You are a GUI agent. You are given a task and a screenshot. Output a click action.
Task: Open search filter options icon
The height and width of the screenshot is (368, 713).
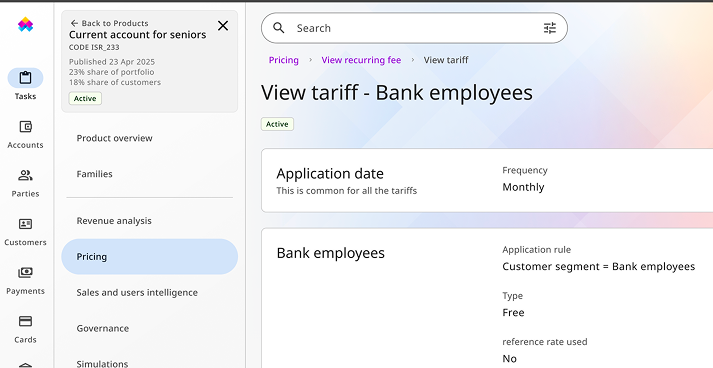[x=550, y=28]
